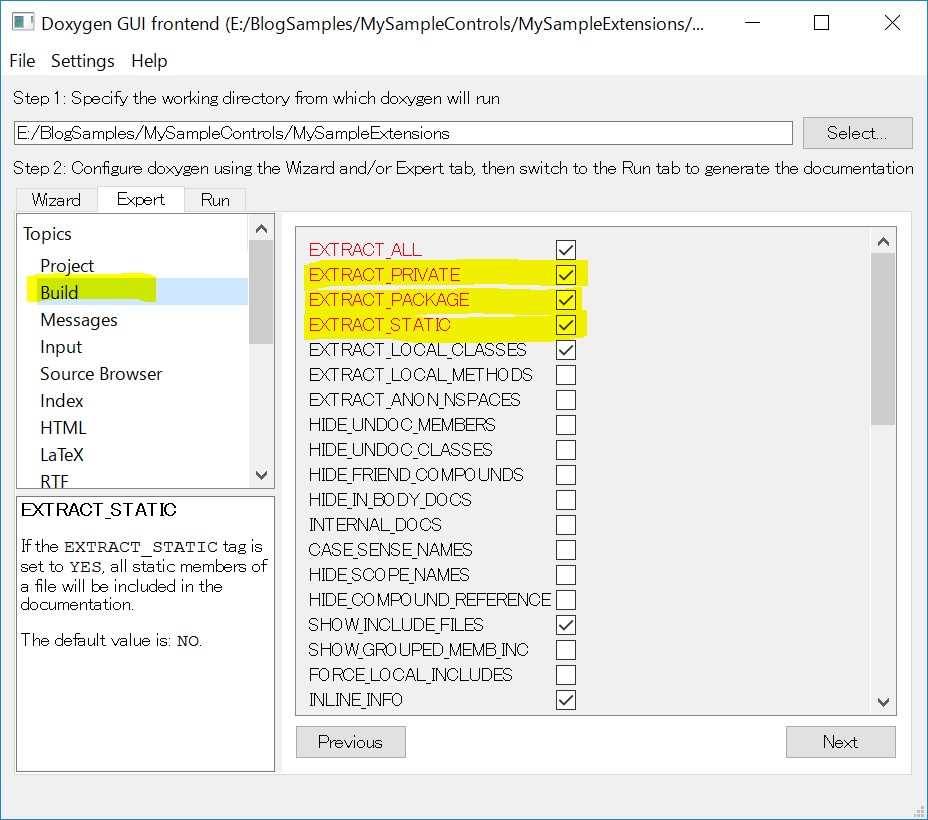Select the Index topic
Screen dimensions: 928x820
pos(62,401)
